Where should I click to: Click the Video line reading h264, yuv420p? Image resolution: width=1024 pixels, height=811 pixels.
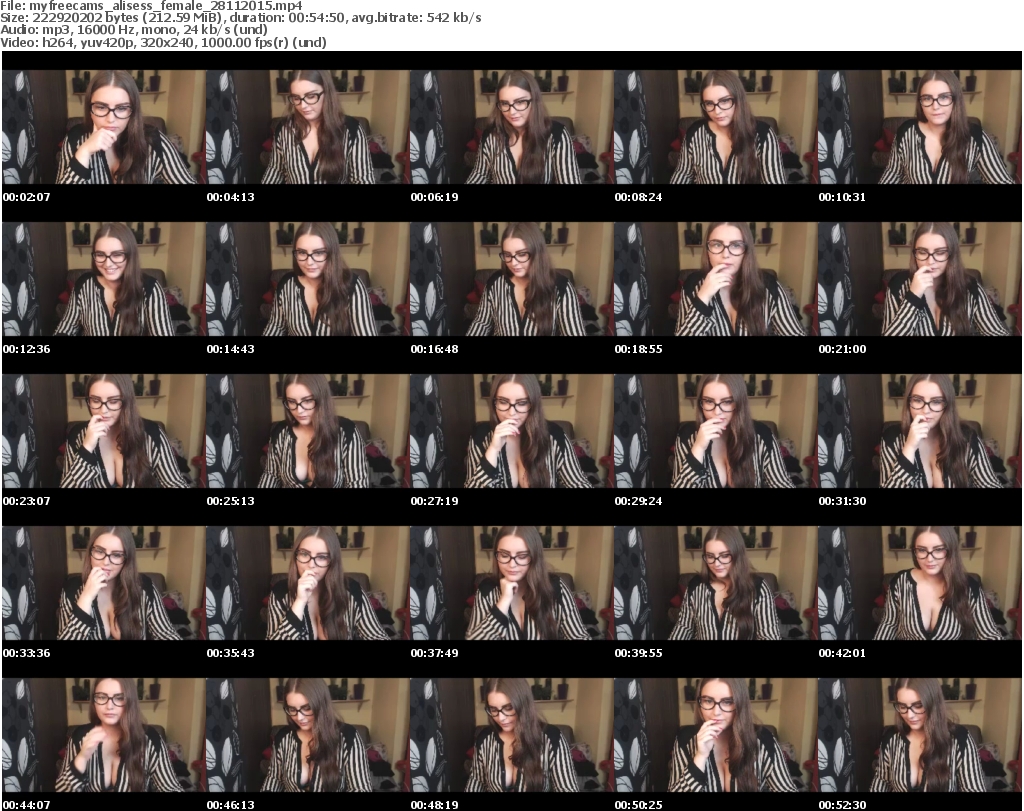(163, 42)
